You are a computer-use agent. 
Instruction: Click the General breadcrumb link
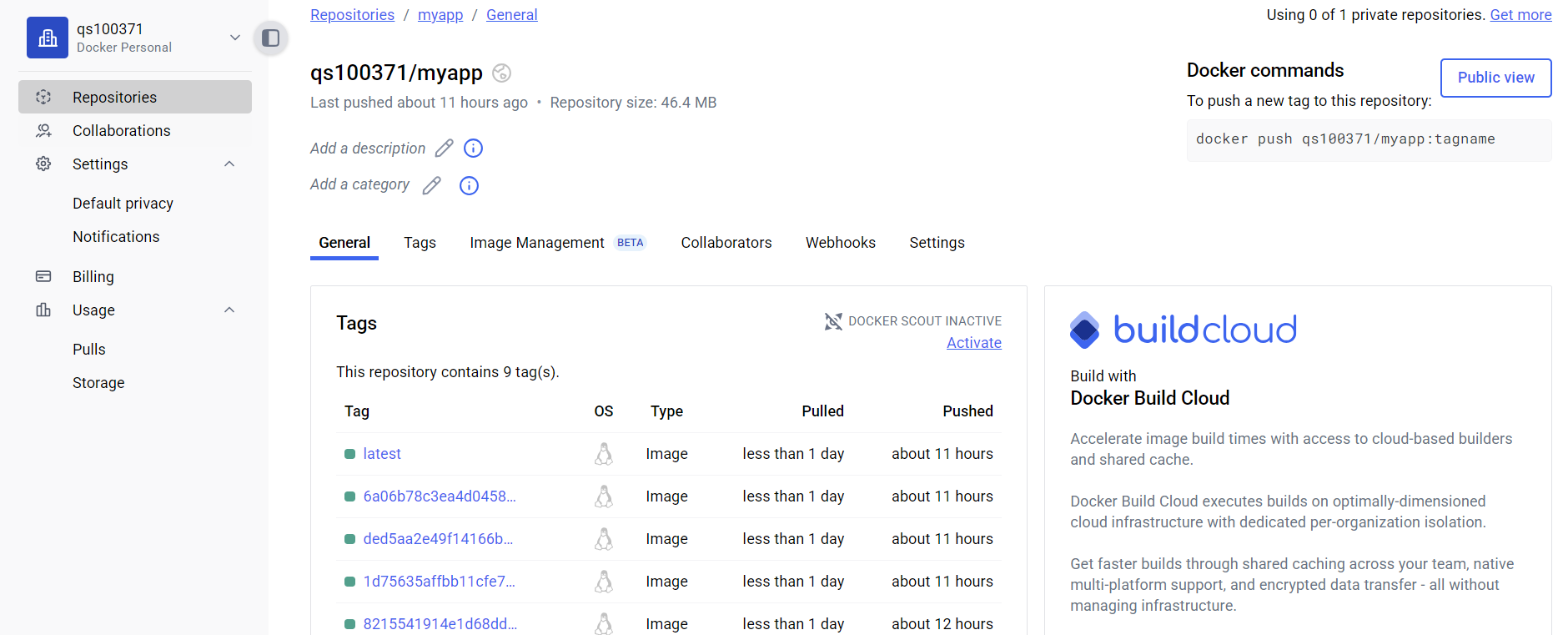[511, 15]
